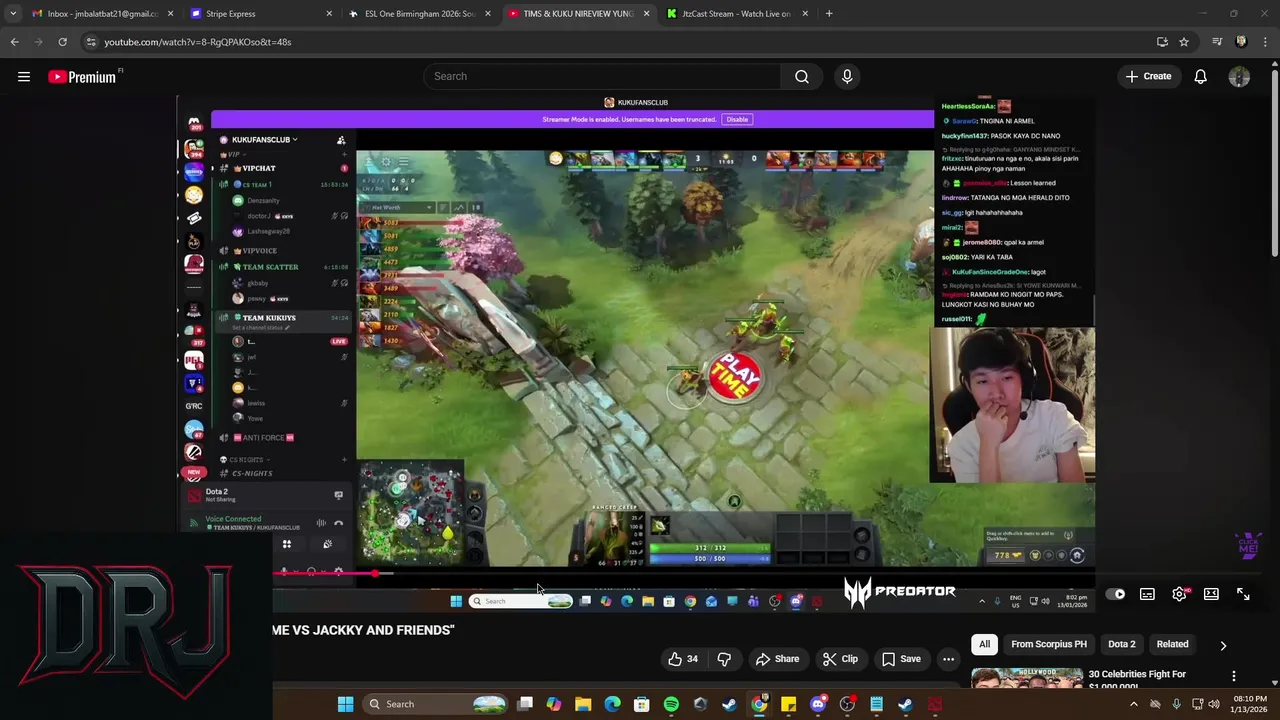Image resolution: width=1280 pixels, height=720 pixels.
Task: Open a new Chrome tab
Action: (x=829, y=14)
